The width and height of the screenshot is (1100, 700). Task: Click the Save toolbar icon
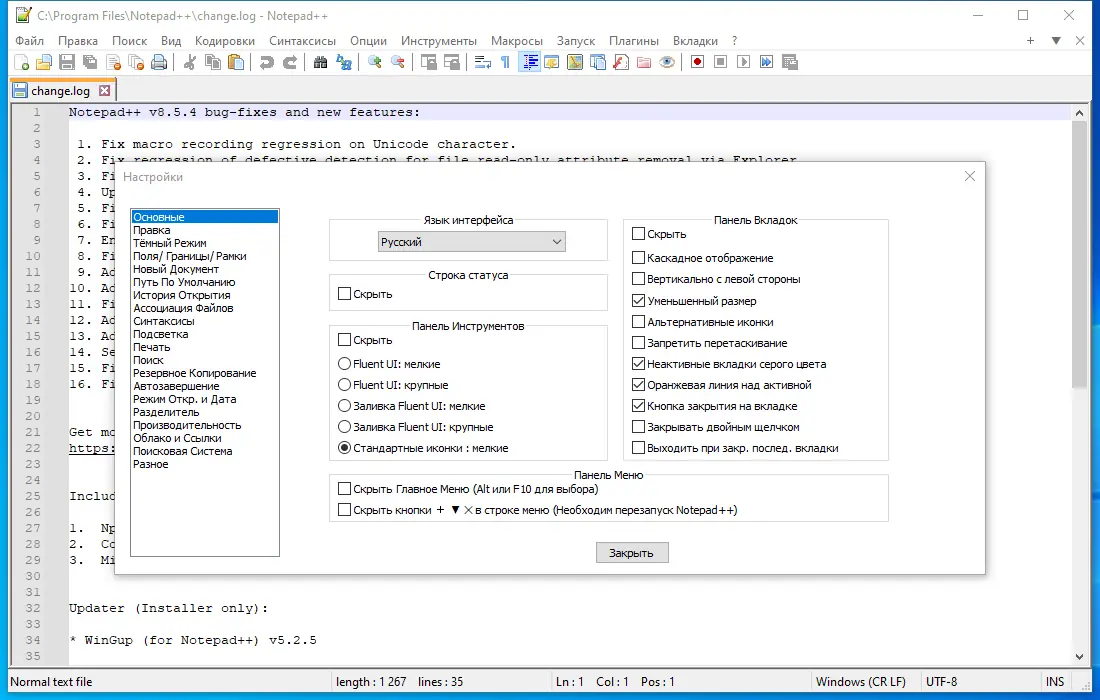point(67,62)
